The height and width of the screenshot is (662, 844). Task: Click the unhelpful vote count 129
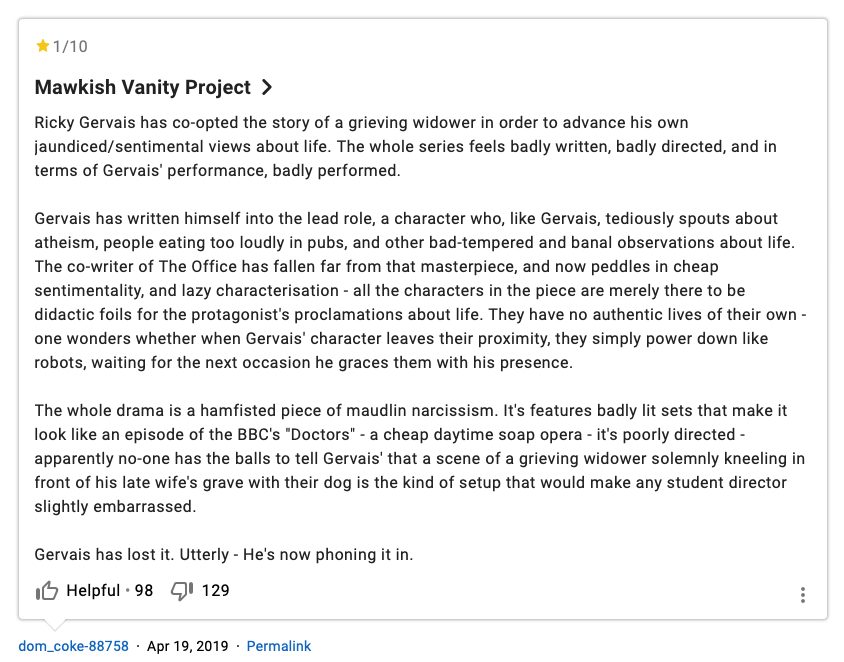tap(215, 590)
